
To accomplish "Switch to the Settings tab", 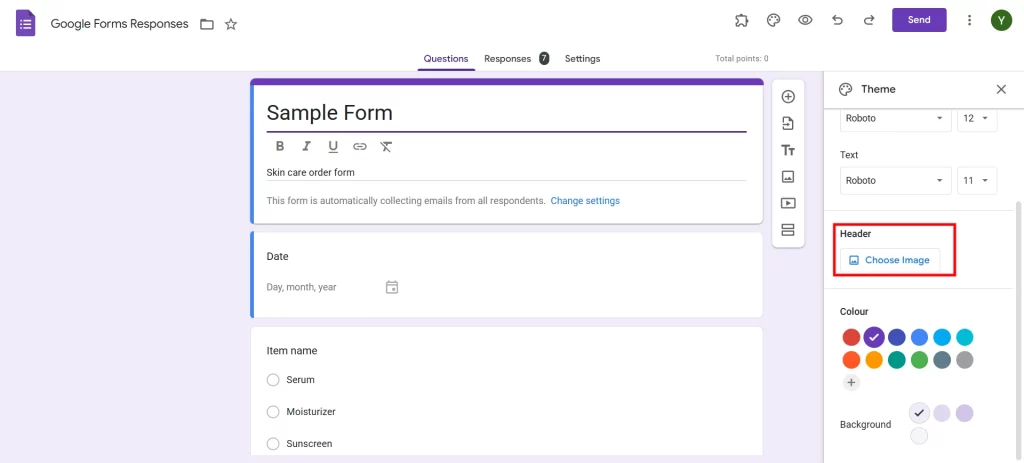I will coord(583,59).
